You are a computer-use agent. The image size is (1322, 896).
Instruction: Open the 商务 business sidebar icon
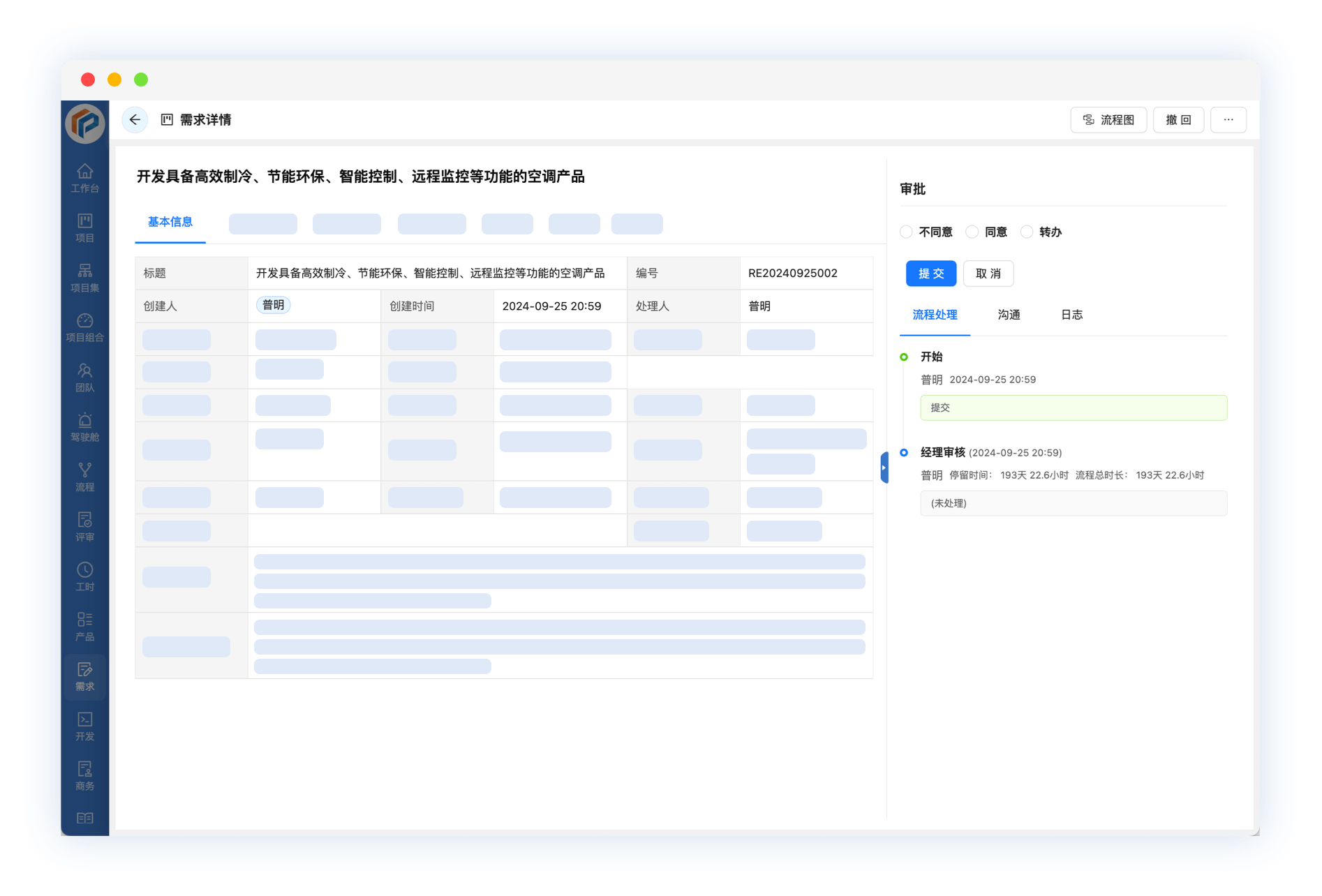point(84,776)
